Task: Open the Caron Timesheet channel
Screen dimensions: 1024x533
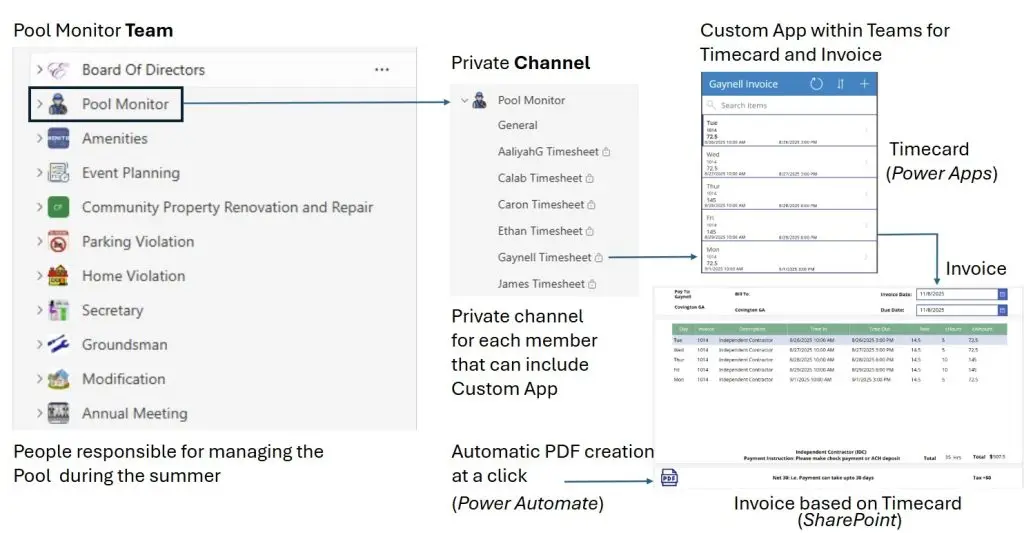Action: (541, 204)
